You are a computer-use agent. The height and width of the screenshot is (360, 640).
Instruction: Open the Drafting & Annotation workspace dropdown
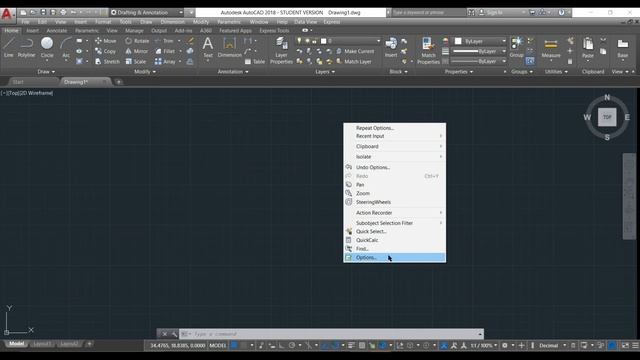(x=147, y=13)
